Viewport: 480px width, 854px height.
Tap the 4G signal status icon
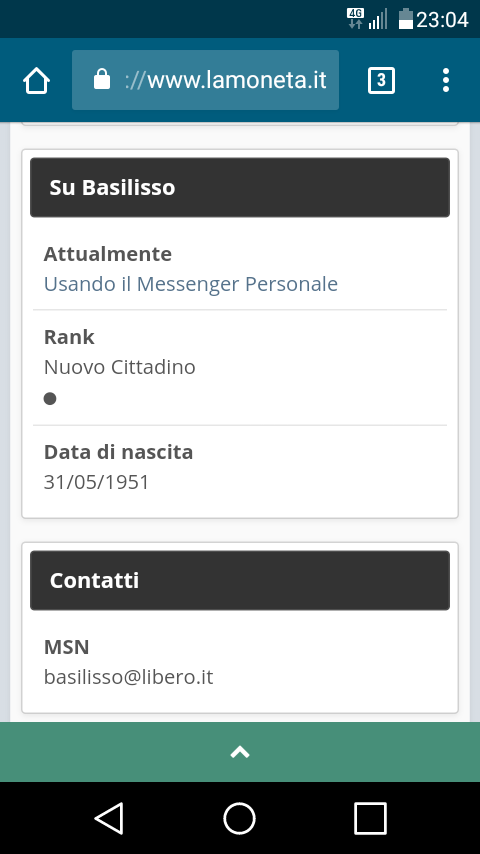click(x=355, y=19)
